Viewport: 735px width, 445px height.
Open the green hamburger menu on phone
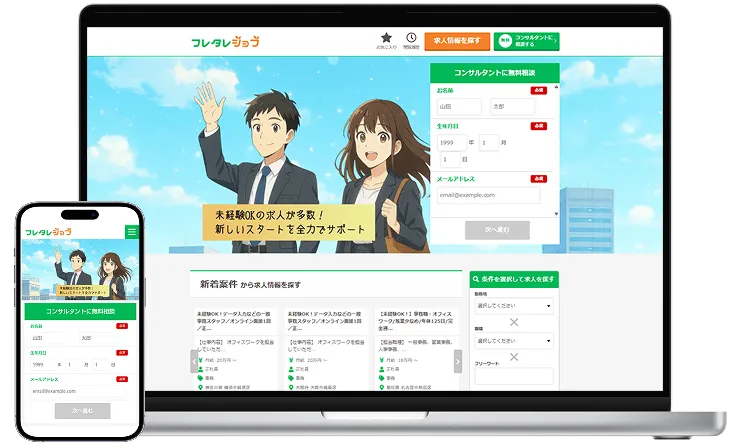131,232
